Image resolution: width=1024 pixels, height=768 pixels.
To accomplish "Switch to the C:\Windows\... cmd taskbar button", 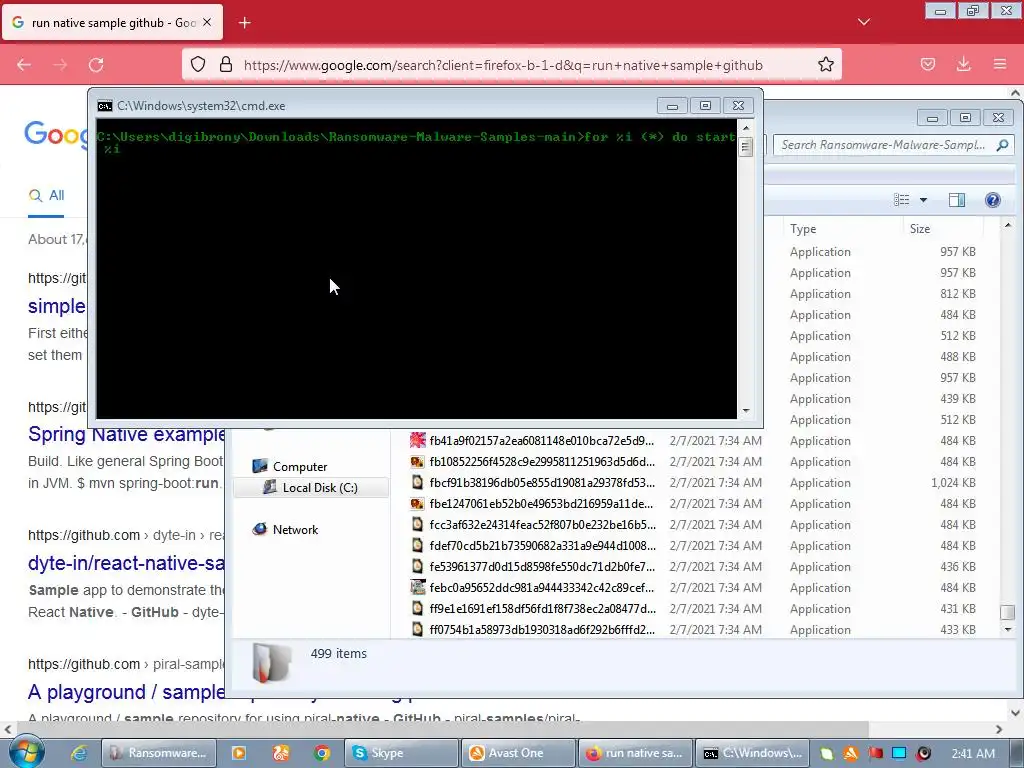I will coord(752,753).
